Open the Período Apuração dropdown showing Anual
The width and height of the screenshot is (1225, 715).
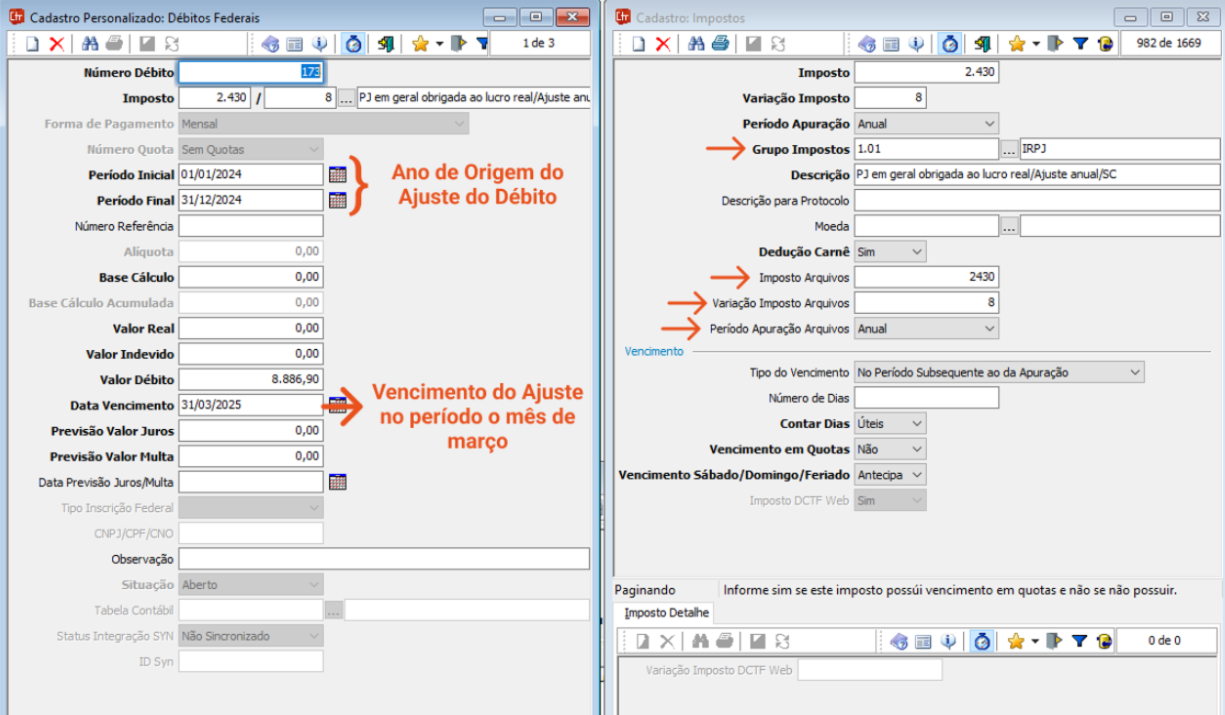point(926,124)
